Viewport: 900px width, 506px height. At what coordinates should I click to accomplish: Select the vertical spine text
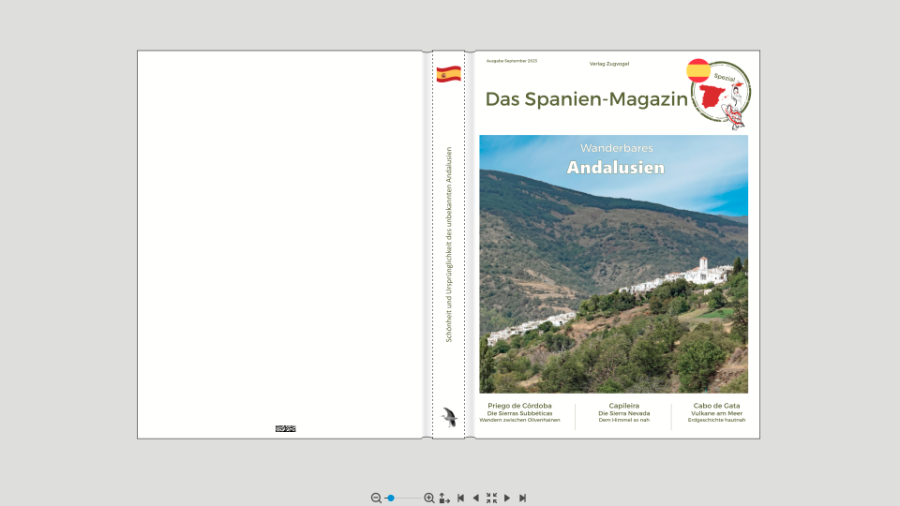449,245
